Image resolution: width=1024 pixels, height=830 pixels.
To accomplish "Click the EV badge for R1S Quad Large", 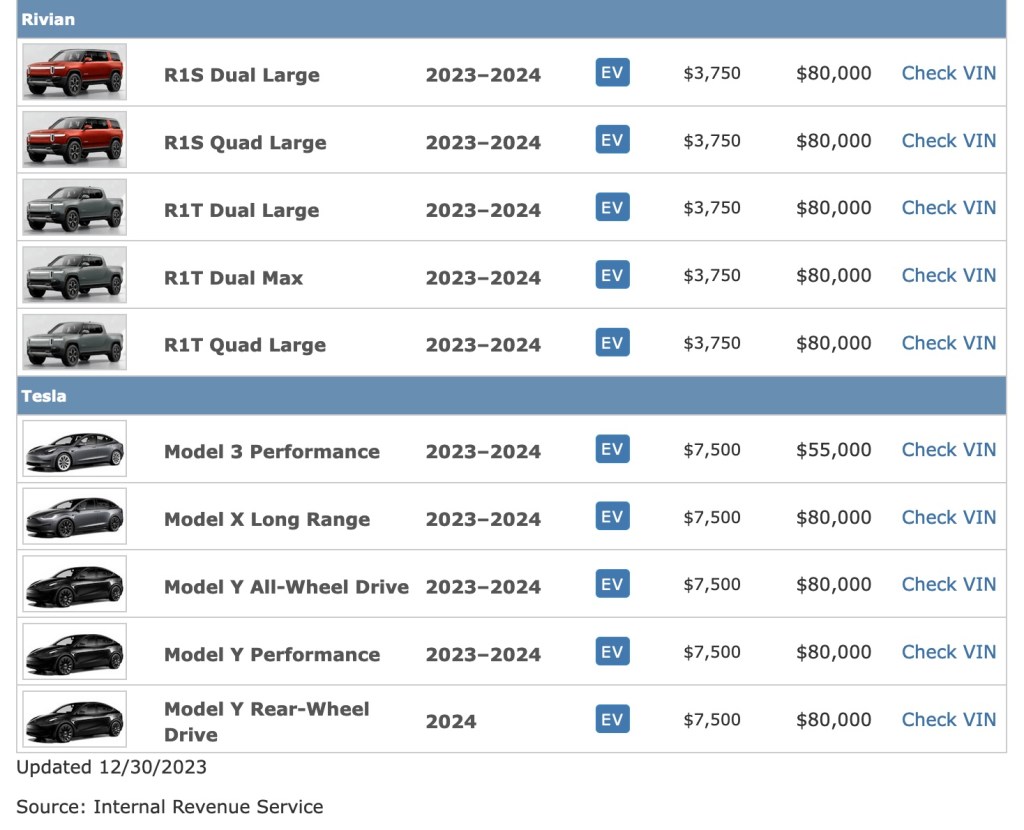I will pyautogui.click(x=612, y=140).
